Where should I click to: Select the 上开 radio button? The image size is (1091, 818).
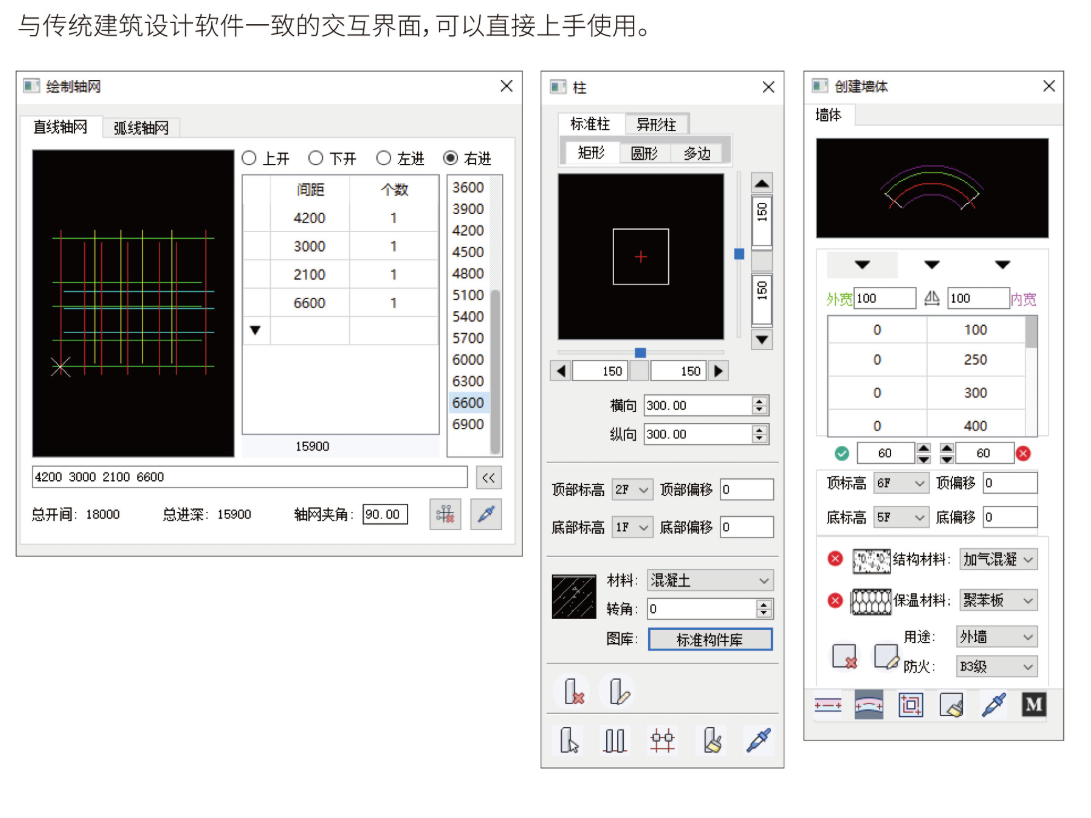point(250,158)
